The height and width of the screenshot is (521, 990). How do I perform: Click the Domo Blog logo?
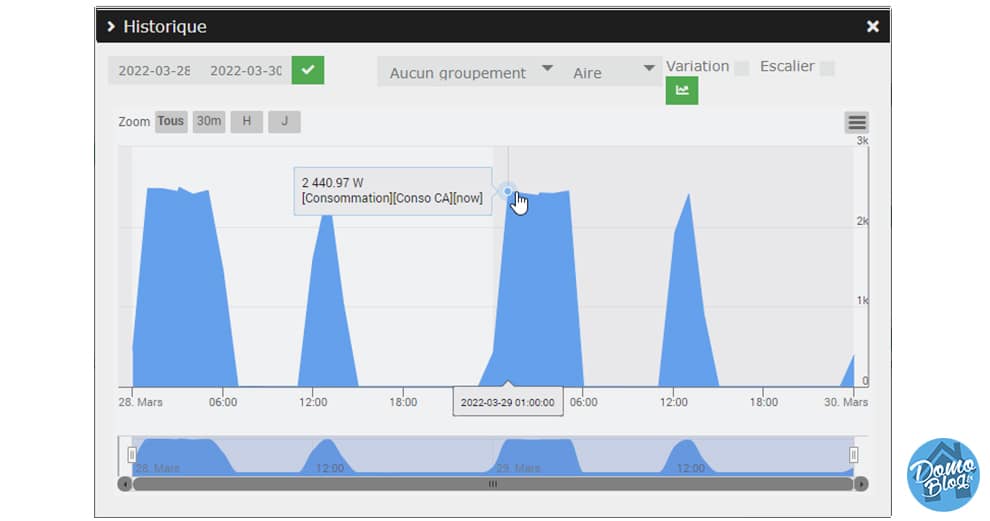click(943, 474)
